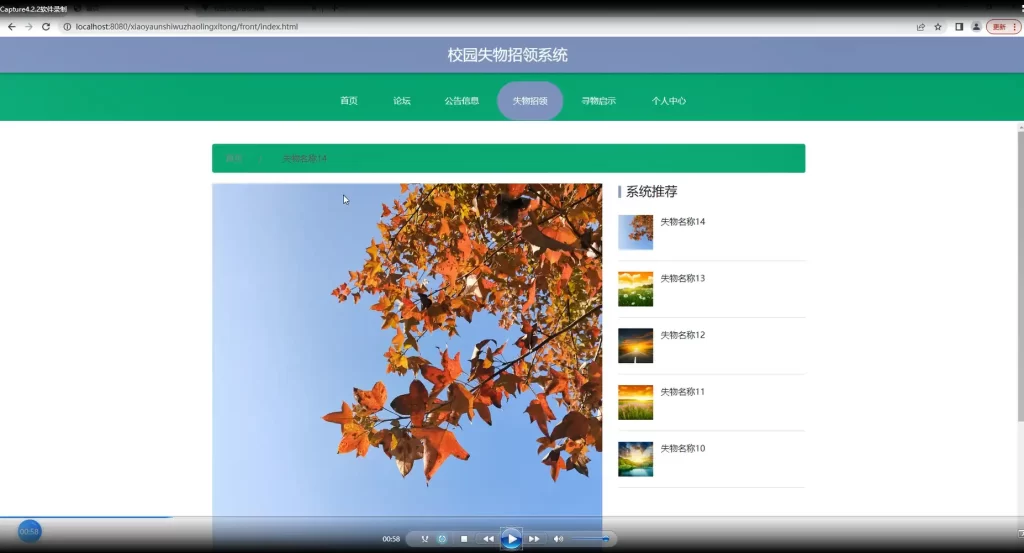Open the 寻物启示 navigation item
The height and width of the screenshot is (553, 1024).
[598, 101]
